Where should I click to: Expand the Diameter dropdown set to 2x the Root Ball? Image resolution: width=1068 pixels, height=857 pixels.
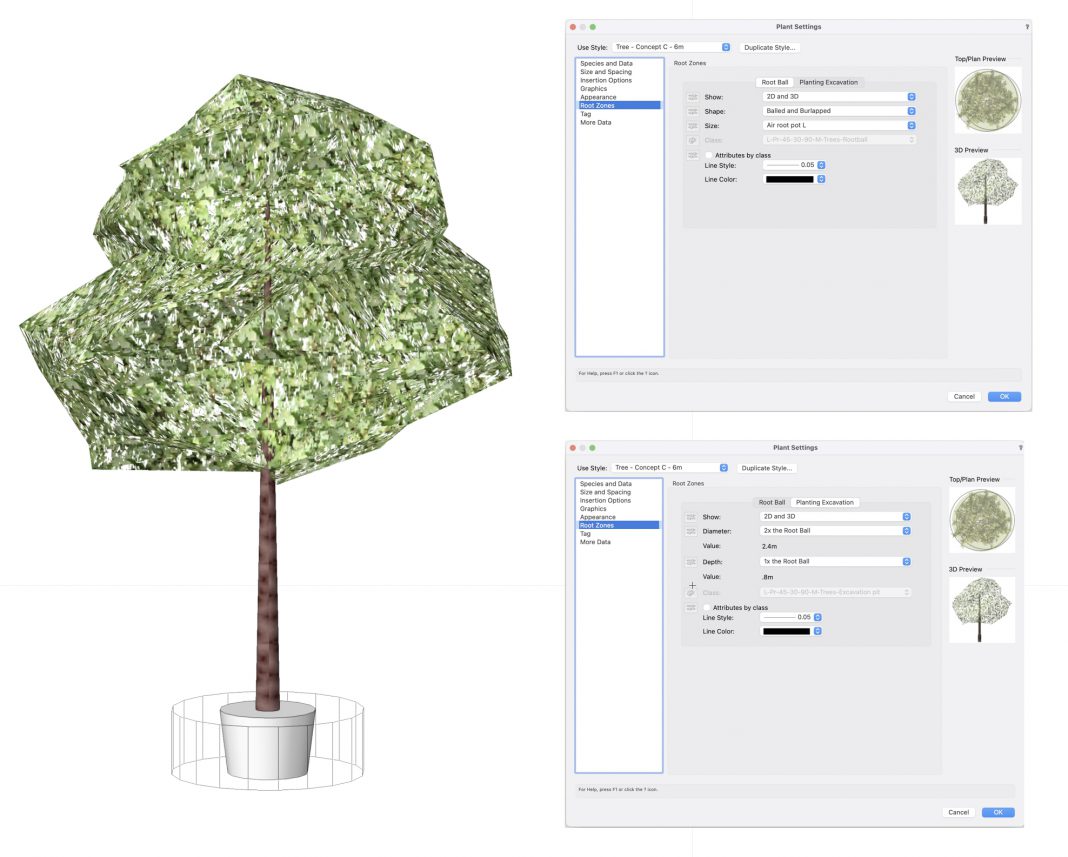point(836,531)
